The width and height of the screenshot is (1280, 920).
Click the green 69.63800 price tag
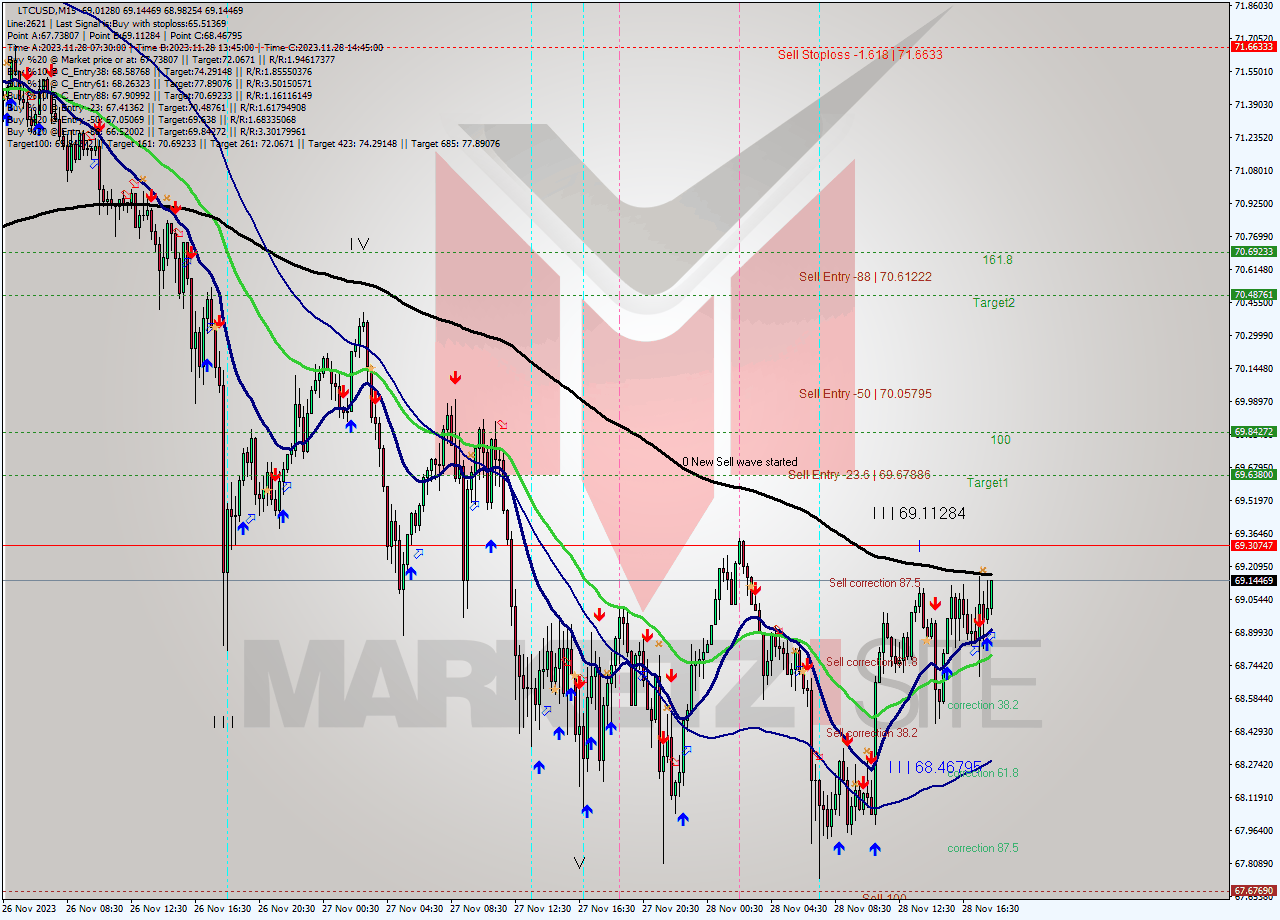pyautogui.click(x=1253, y=475)
